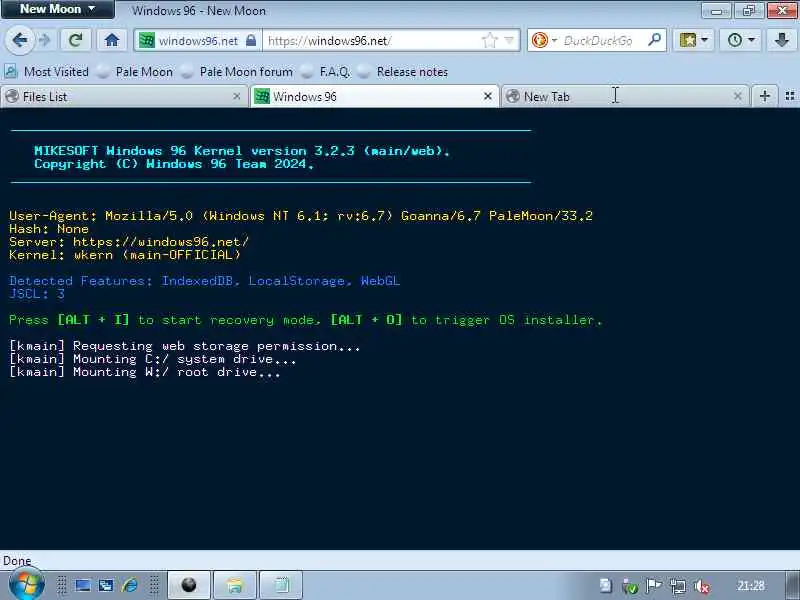Viewport: 800px width, 600px height.
Task: Go forward one page
Action: (x=45, y=40)
